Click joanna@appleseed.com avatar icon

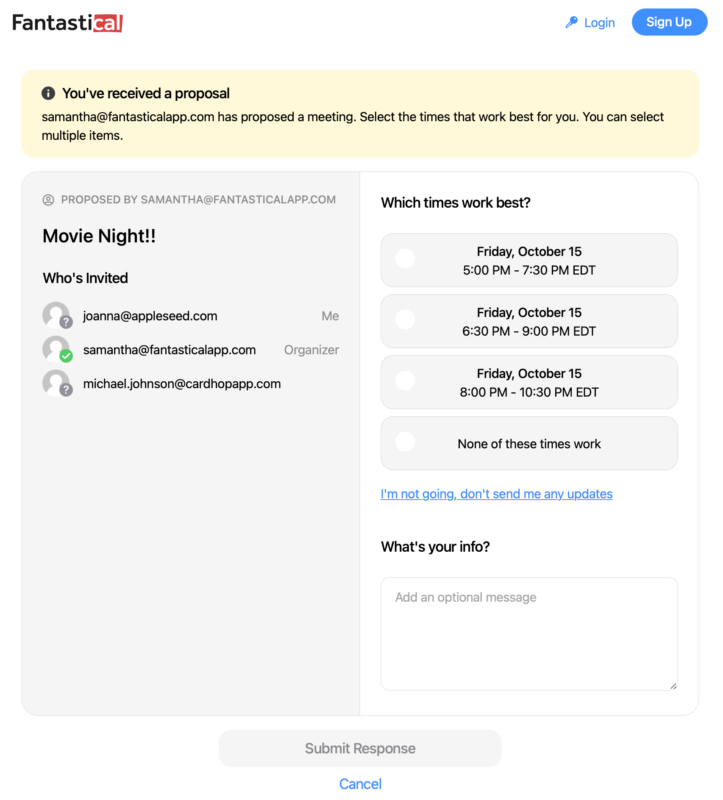click(x=57, y=316)
